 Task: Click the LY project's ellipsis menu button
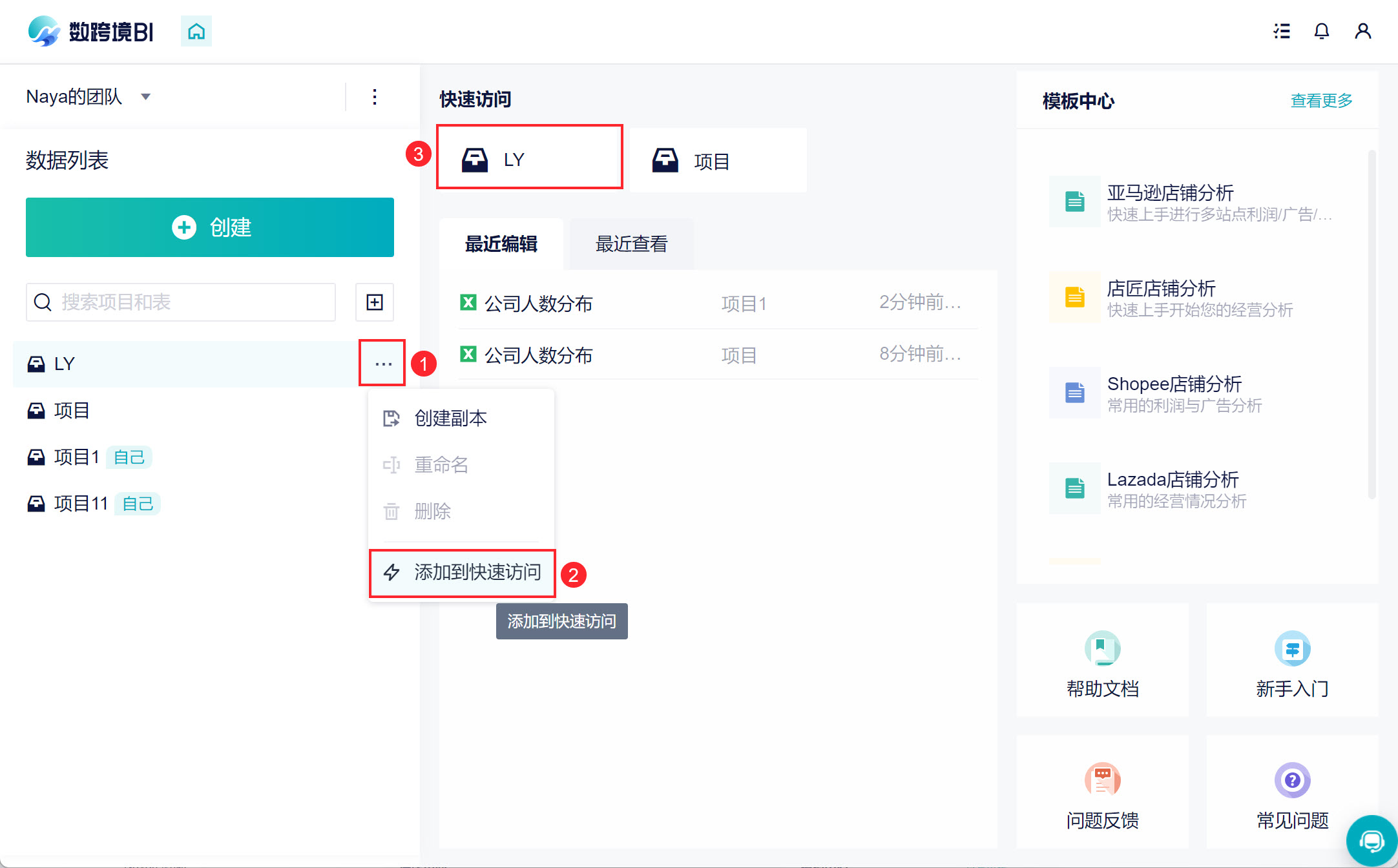pos(383,364)
